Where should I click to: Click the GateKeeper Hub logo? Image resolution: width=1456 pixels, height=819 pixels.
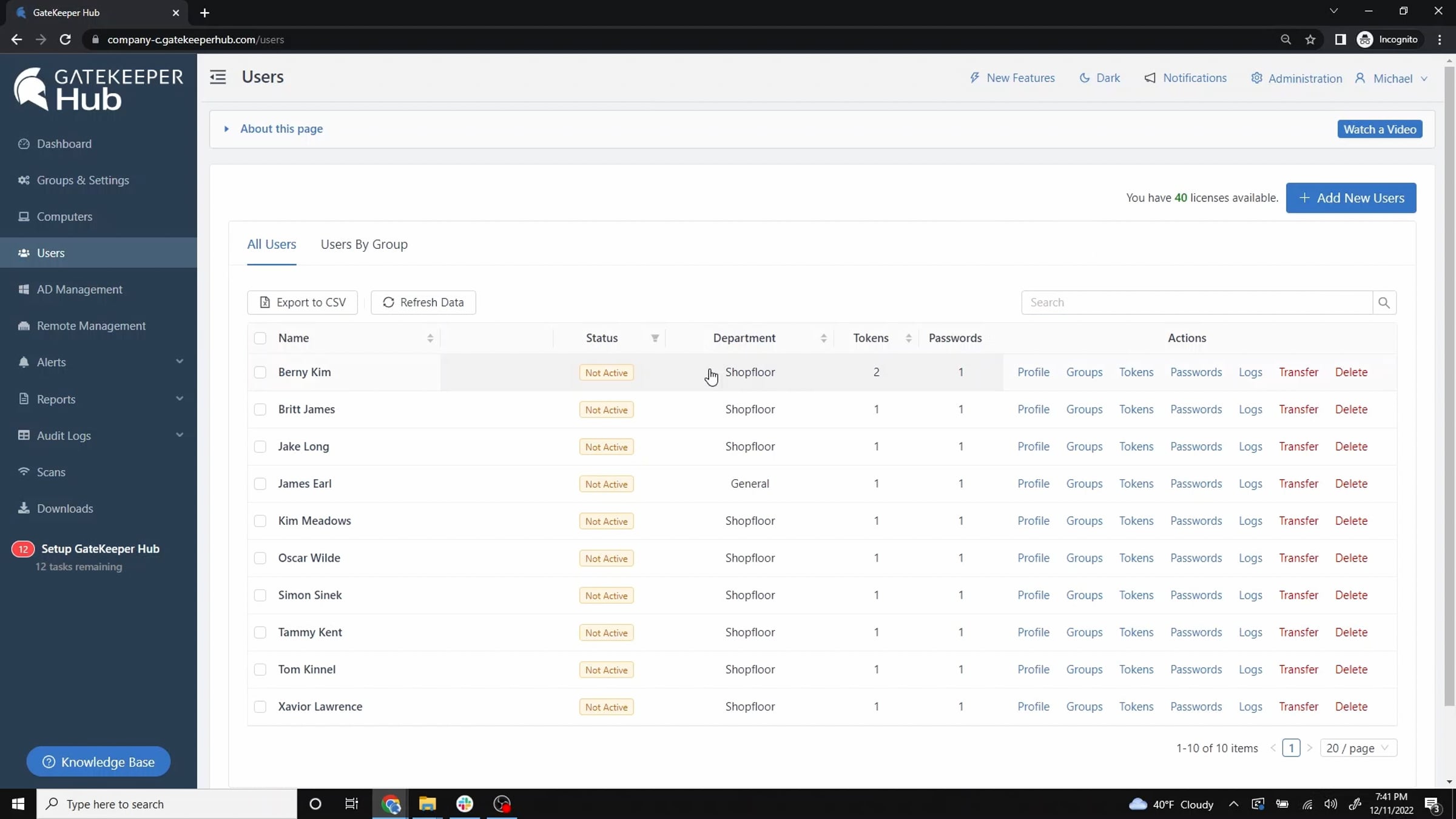coord(98,89)
